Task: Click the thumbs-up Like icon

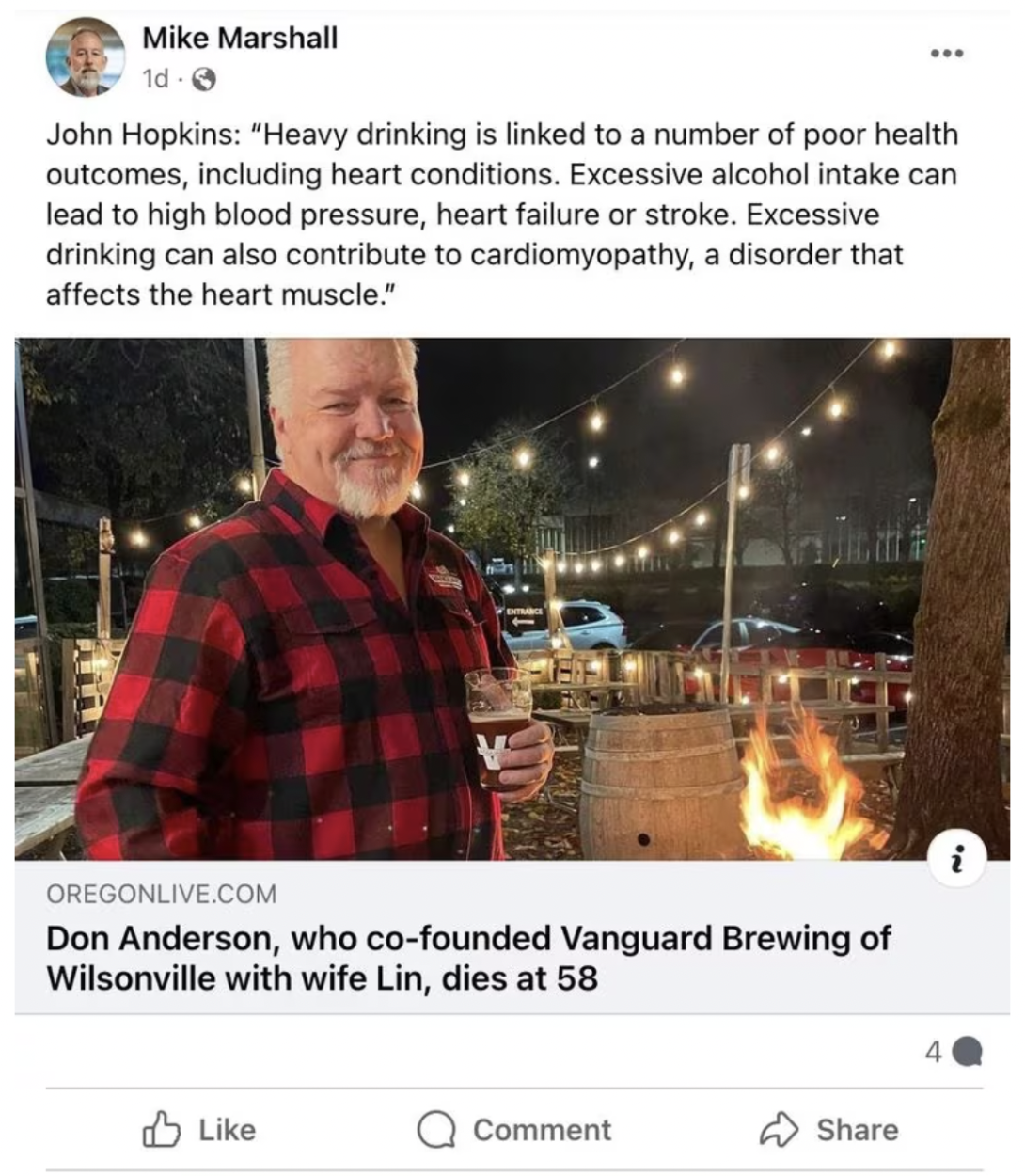Action: coord(161,1130)
